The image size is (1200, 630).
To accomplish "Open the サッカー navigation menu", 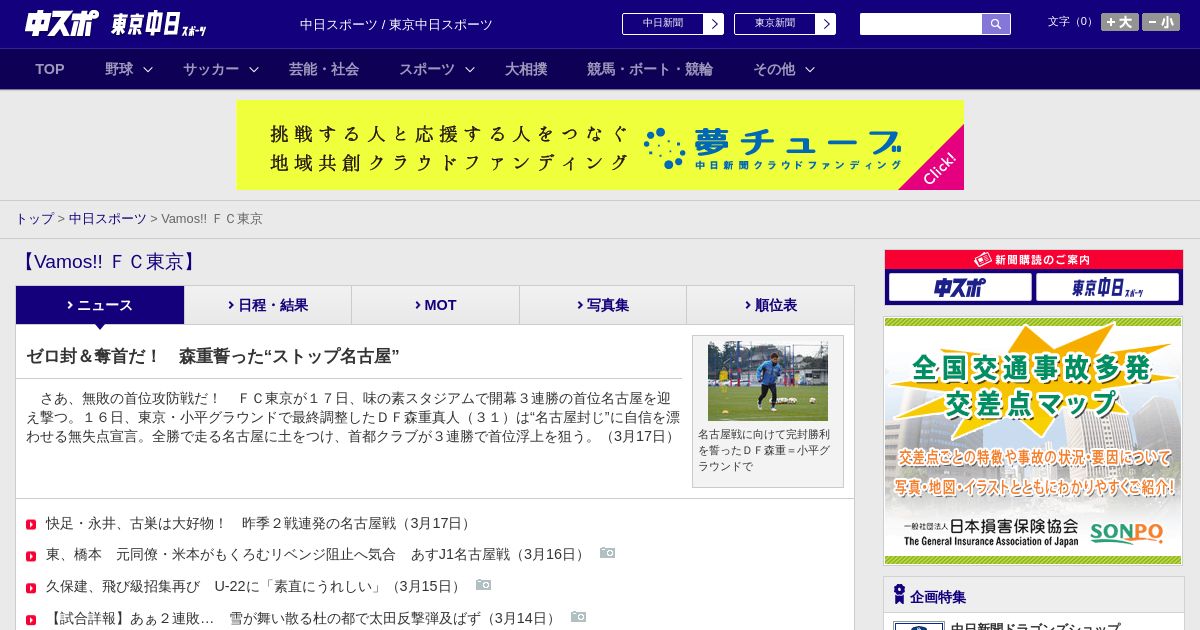I will [211, 69].
